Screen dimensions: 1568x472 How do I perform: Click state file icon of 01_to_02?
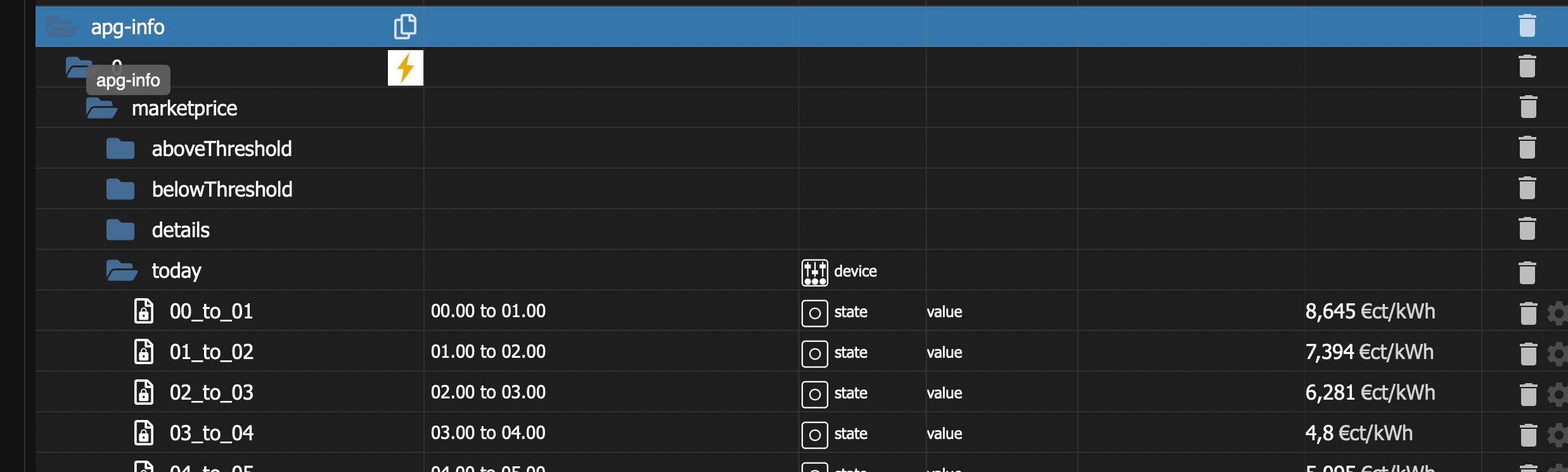(x=144, y=352)
